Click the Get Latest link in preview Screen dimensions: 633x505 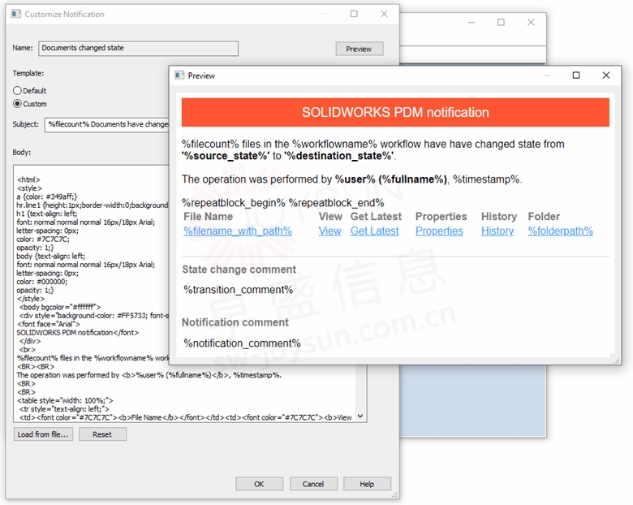pyautogui.click(x=374, y=231)
